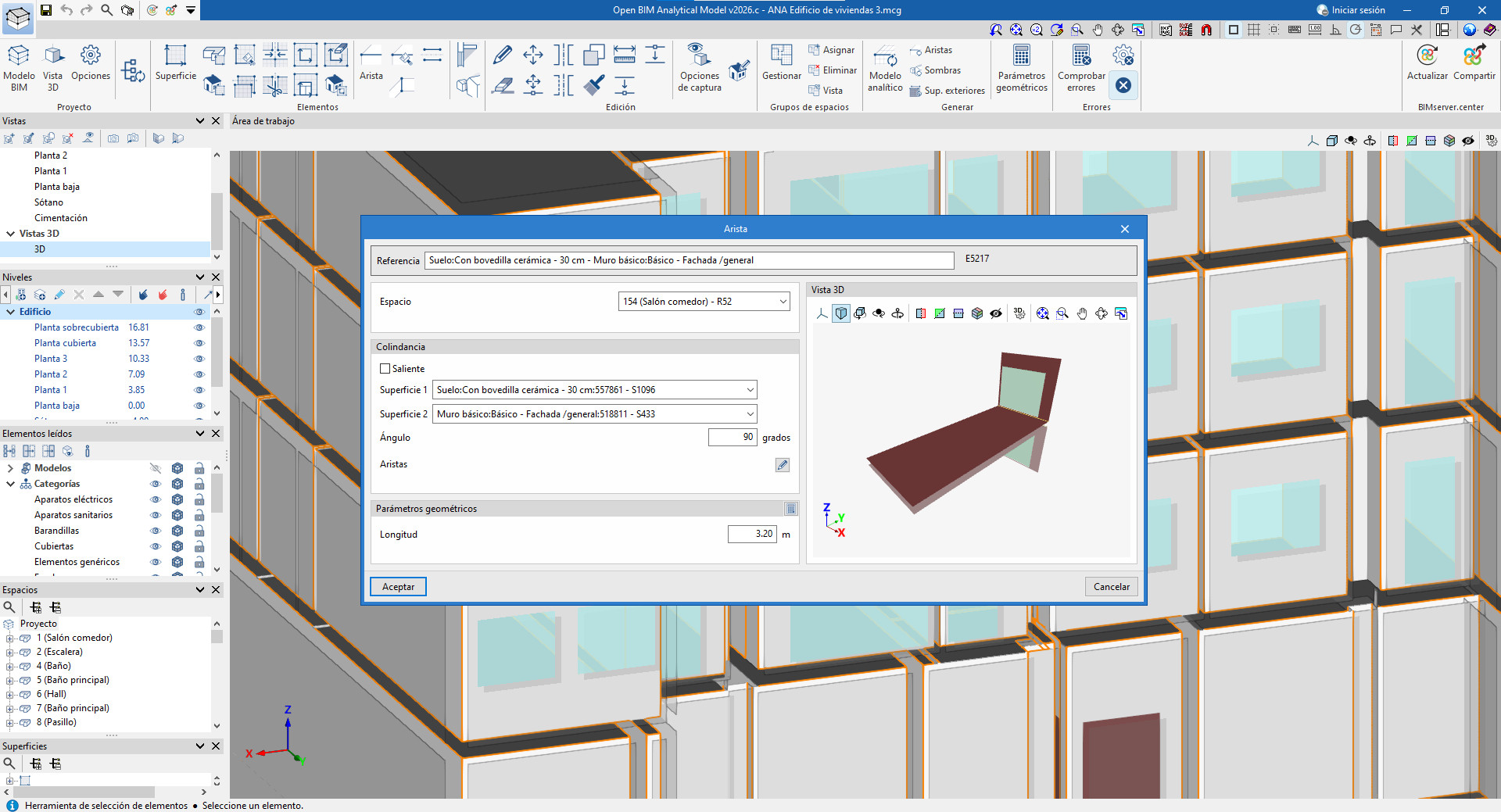Select the 3D view in Vistas
Image resolution: width=1501 pixels, height=812 pixels.
40,249
